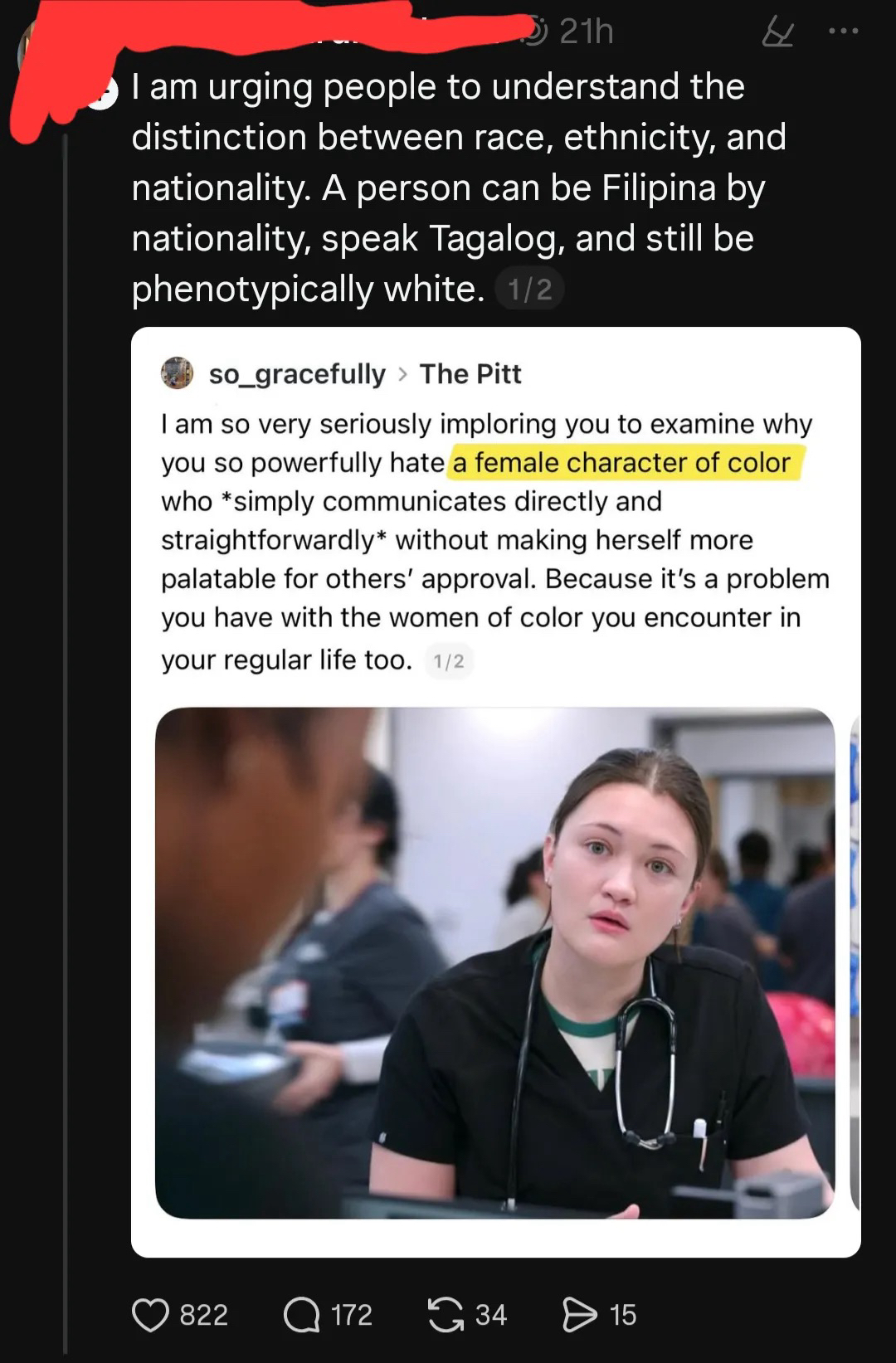Viewport: 896px width, 1363px height.
Task: Tap the second image peeking at right edge
Action: 855,962
